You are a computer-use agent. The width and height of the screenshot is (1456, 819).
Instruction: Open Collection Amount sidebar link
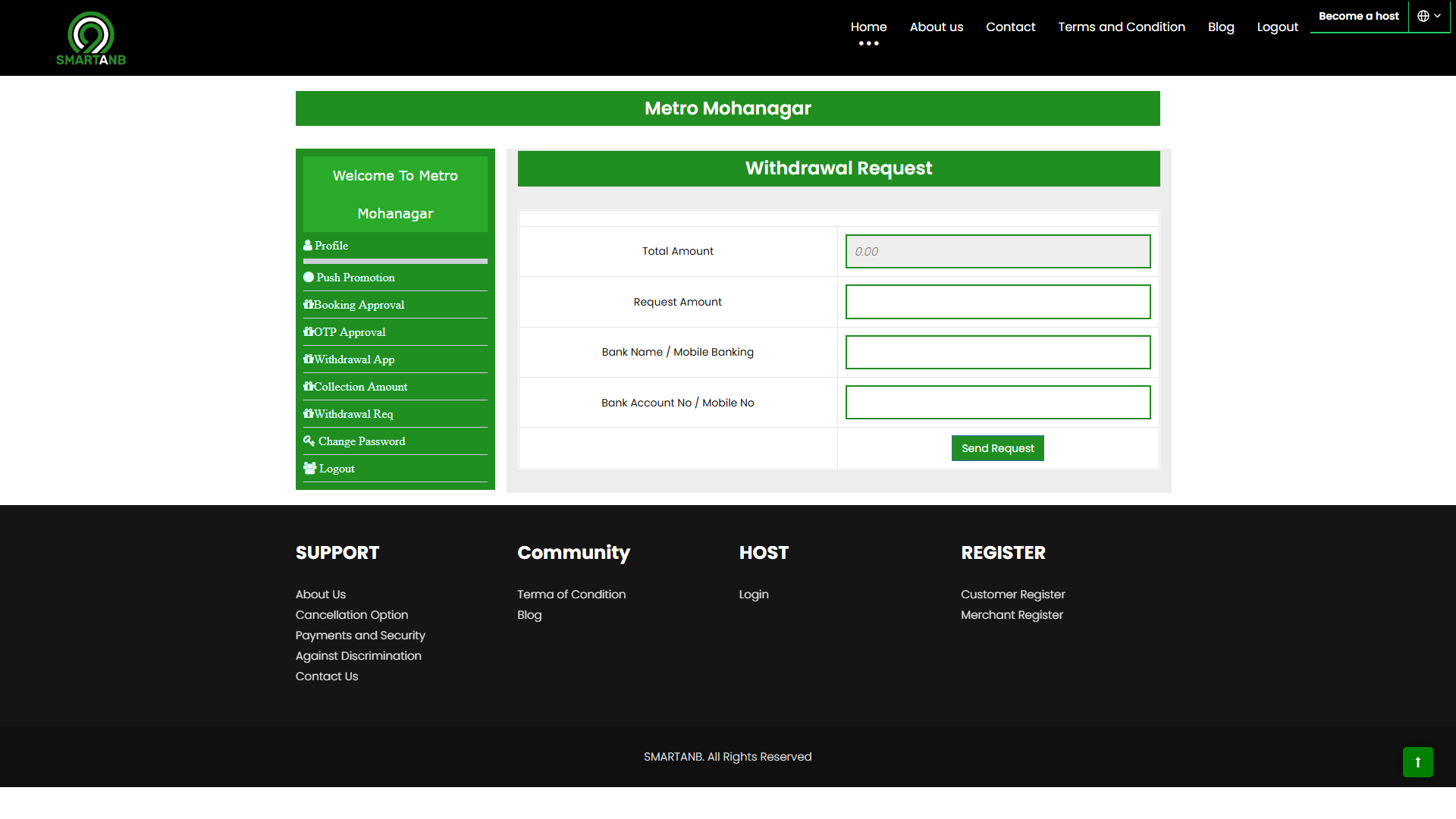coord(360,387)
